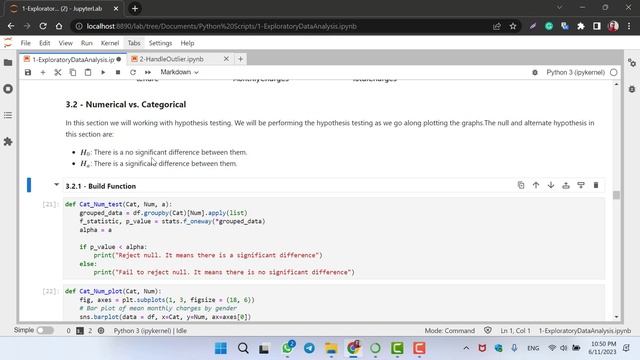Open the View menu
The width and height of the screenshot is (640, 360).
pyautogui.click(x=65, y=43)
